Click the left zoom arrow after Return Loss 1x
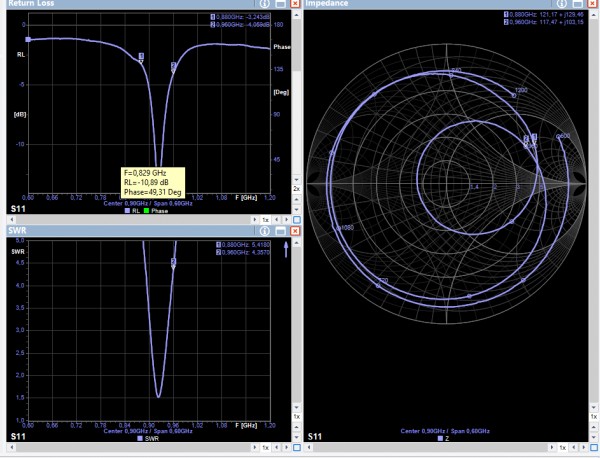The image size is (600, 458). 277,220
